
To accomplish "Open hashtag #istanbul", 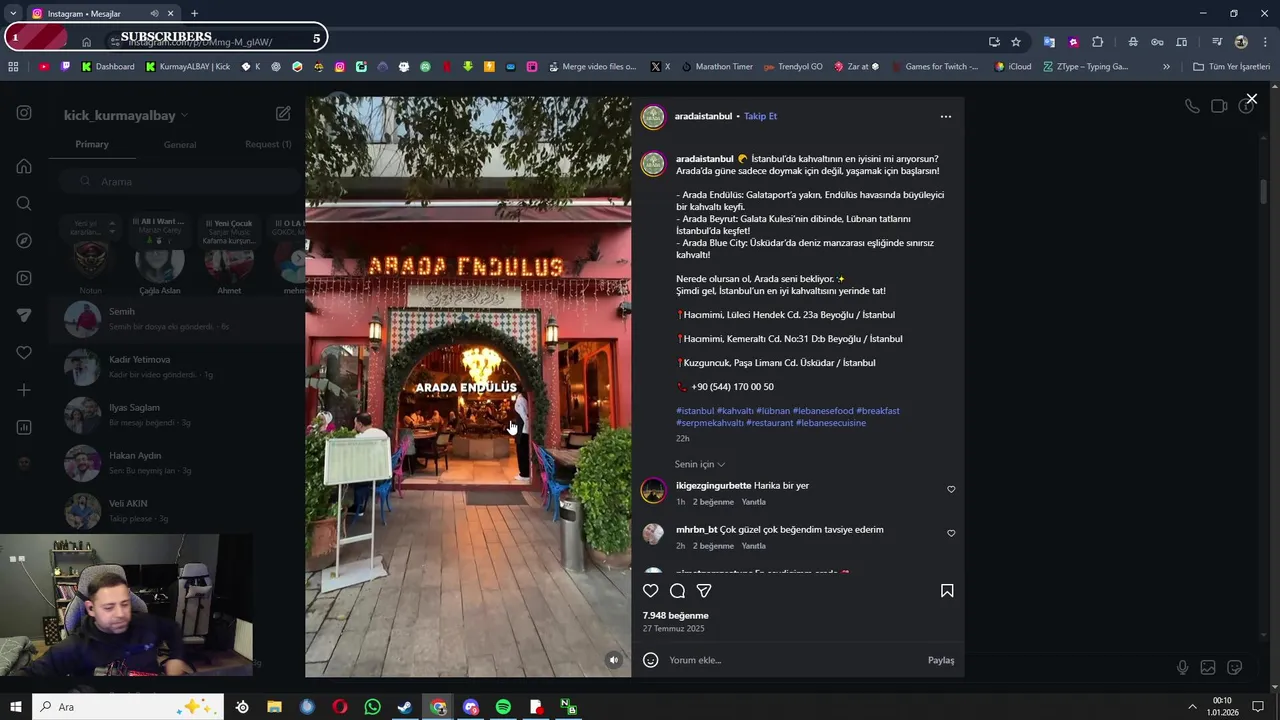I will click(x=695, y=411).
